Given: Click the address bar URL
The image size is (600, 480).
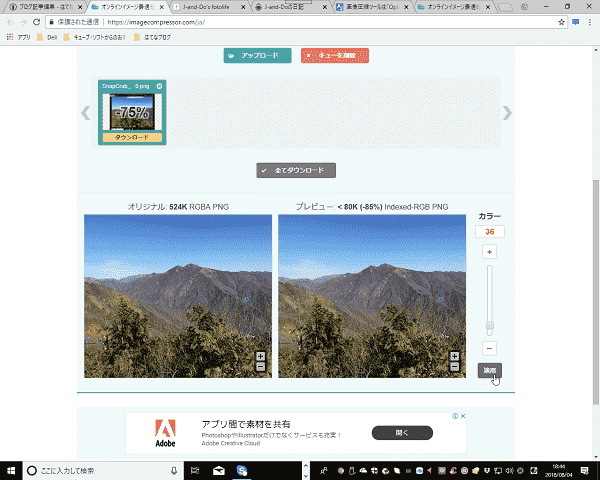Looking at the screenshot, I should 156,22.
